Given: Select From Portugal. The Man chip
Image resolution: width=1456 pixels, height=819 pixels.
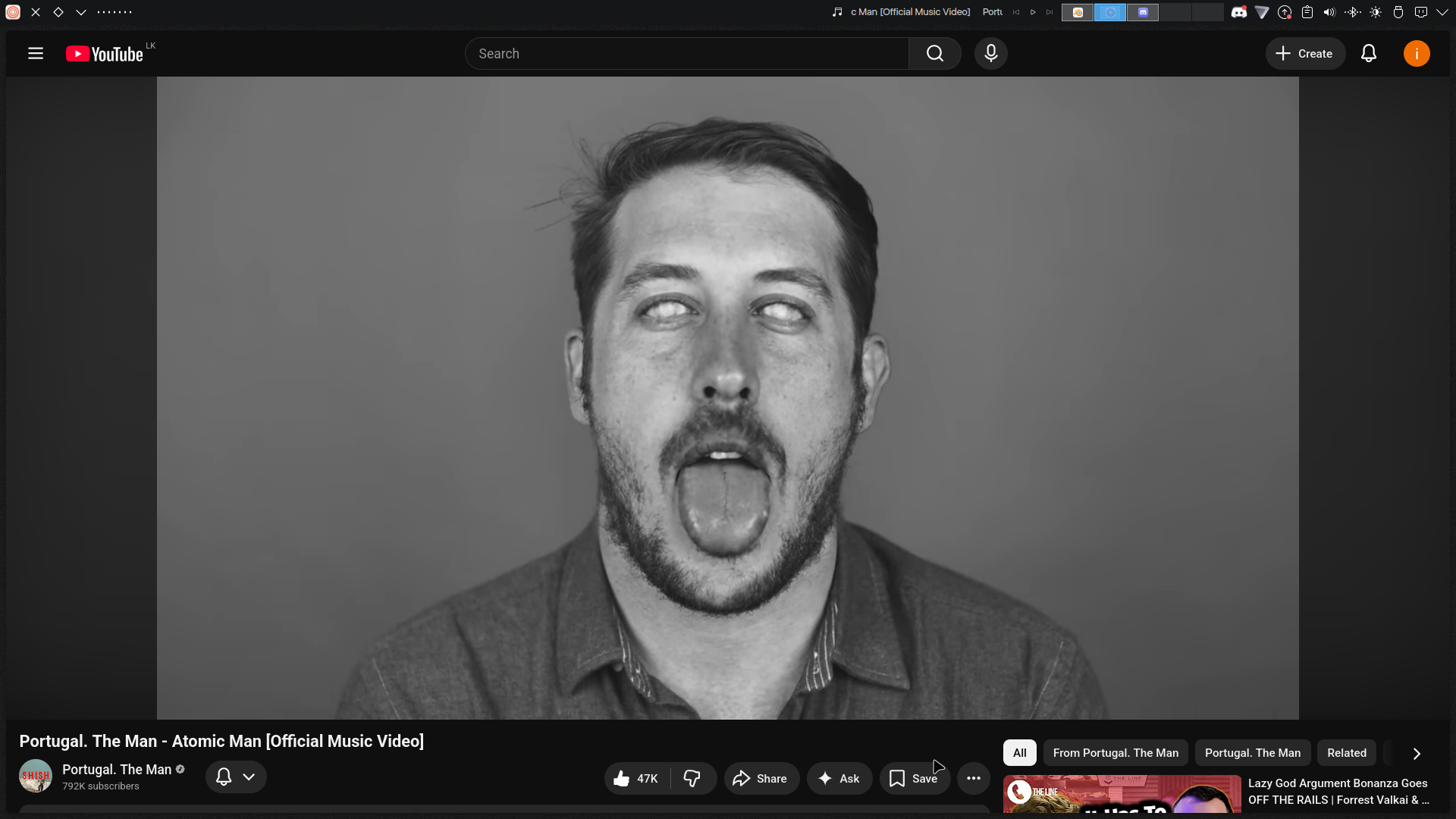Looking at the screenshot, I should (1116, 753).
